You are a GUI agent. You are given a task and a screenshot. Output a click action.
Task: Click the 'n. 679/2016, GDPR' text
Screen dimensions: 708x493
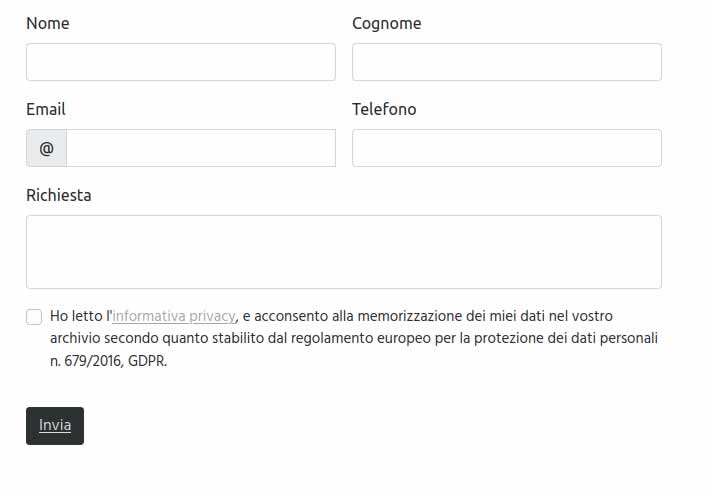coord(108,362)
